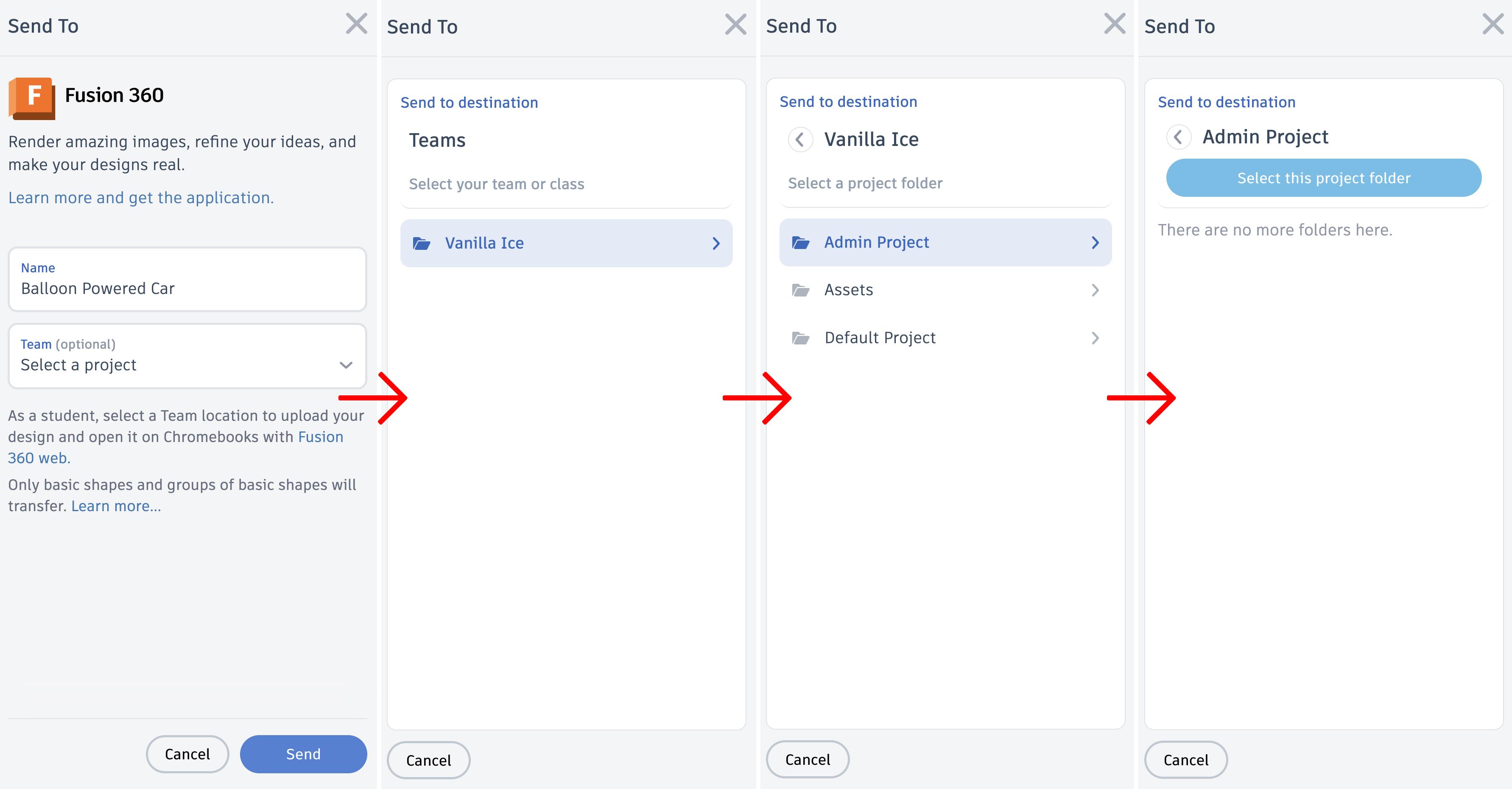
Task: Click the Vanilla Ice folder icon
Action: 422,243
